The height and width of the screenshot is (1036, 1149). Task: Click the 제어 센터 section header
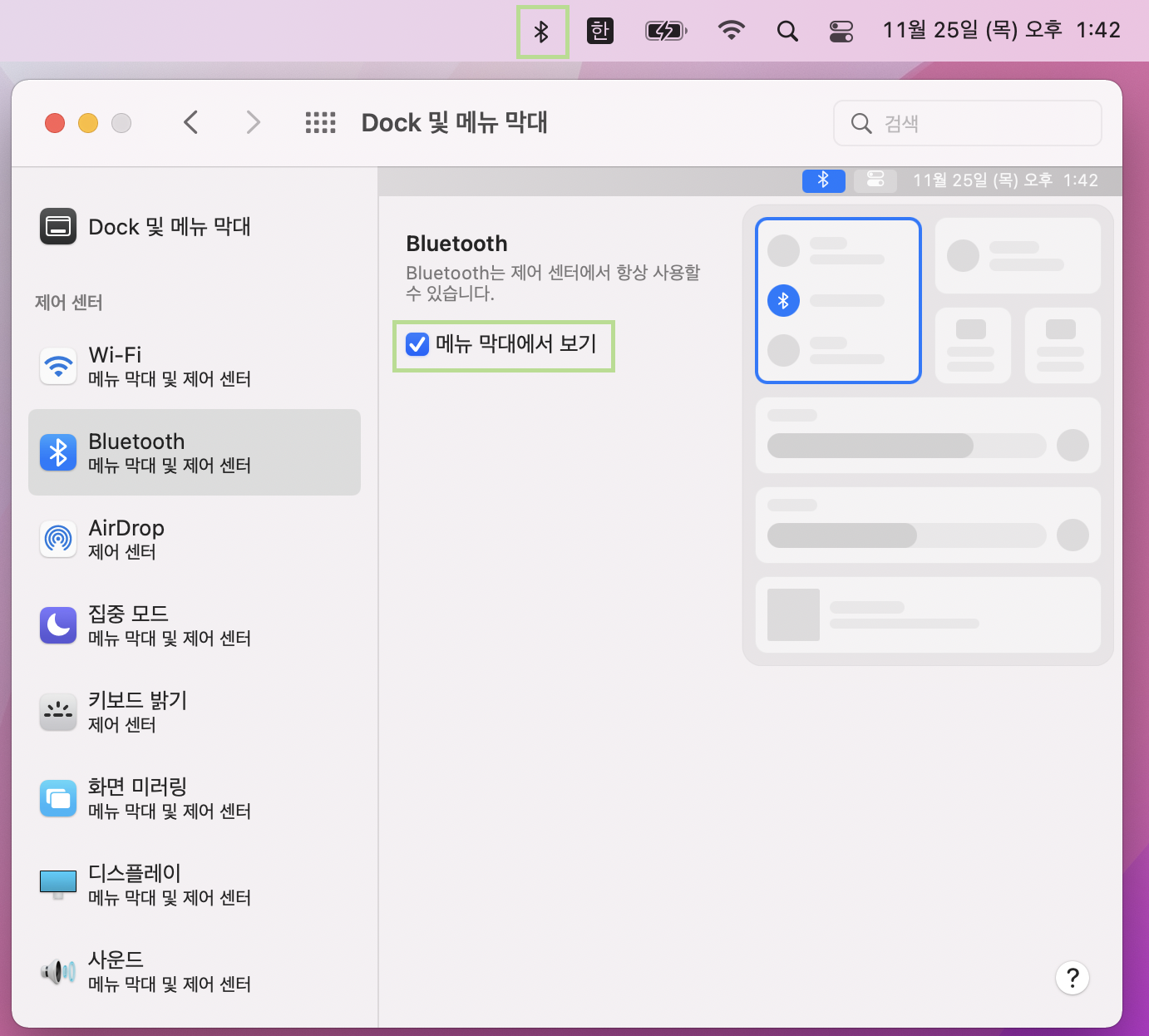[x=68, y=303]
